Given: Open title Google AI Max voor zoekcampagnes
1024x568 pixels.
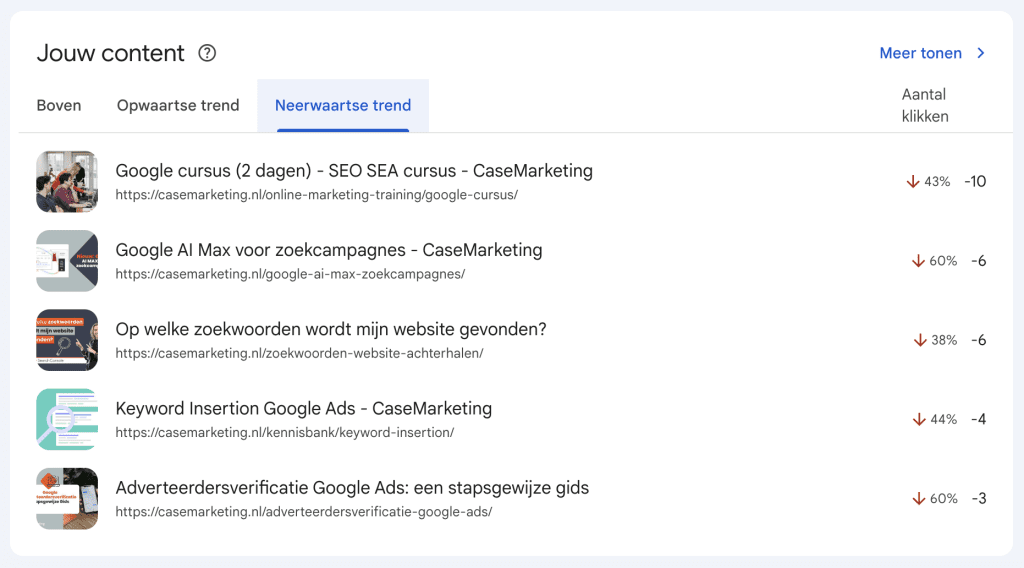Looking at the screenshot, I should point(328,250).
